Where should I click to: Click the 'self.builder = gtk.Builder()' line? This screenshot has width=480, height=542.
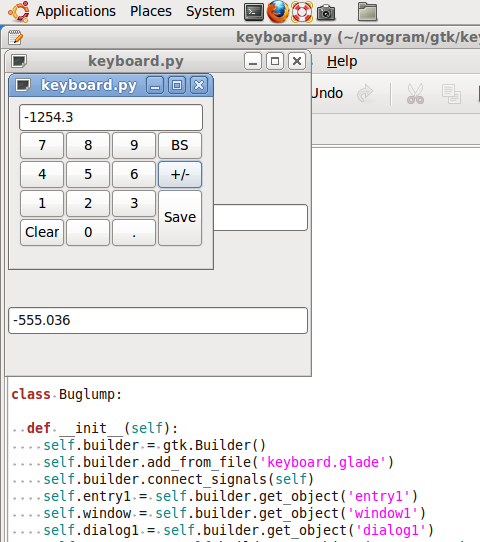pyautogui.click(x=154, y=445)
